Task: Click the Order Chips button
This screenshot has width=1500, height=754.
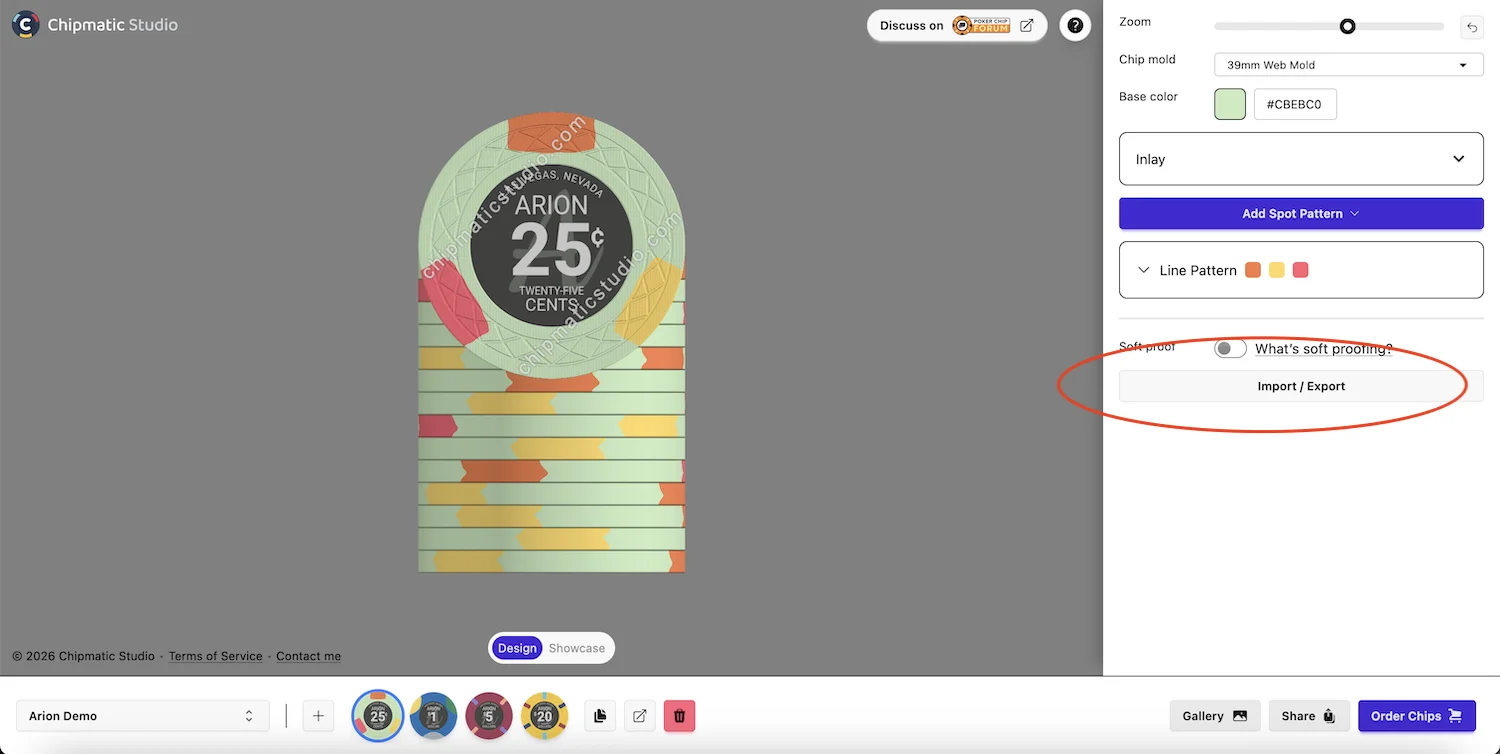Action: point(1417,716)
